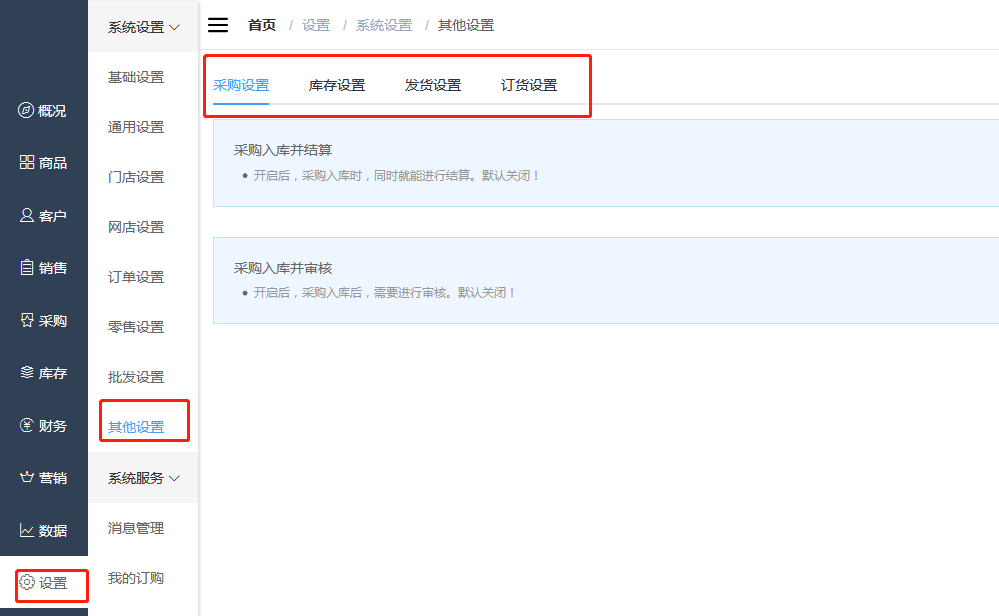Open 零售设置 submenu item
Screen dimensions: 999x616
(x=136, y=327)
